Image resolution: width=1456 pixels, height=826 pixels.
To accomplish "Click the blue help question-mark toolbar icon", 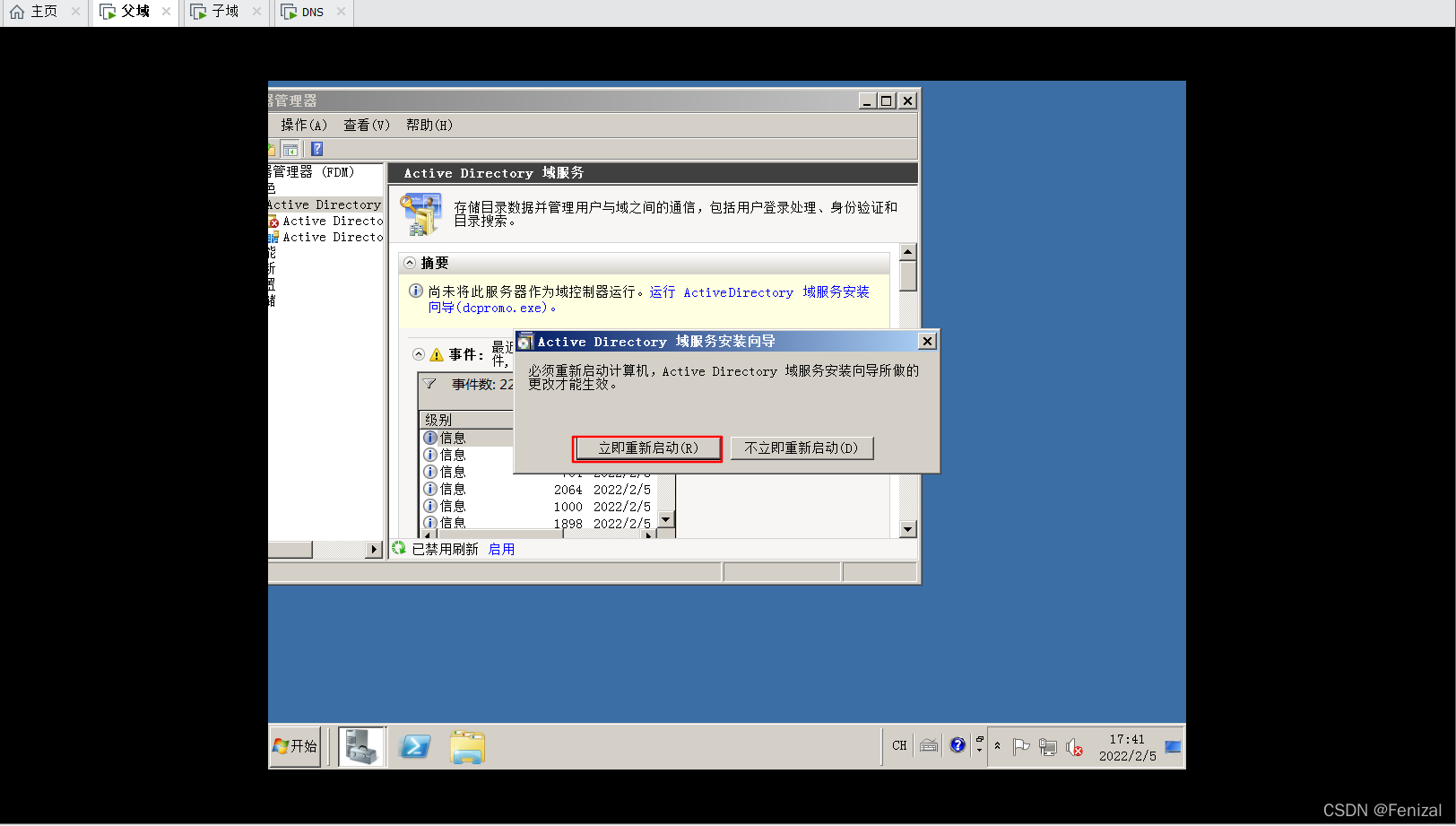I will pos(316,149).
